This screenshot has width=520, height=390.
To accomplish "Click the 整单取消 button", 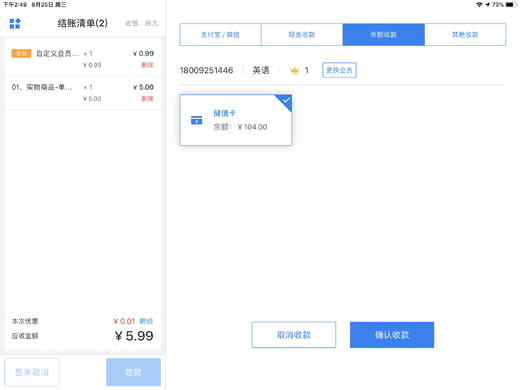I will tap(32, 372).
